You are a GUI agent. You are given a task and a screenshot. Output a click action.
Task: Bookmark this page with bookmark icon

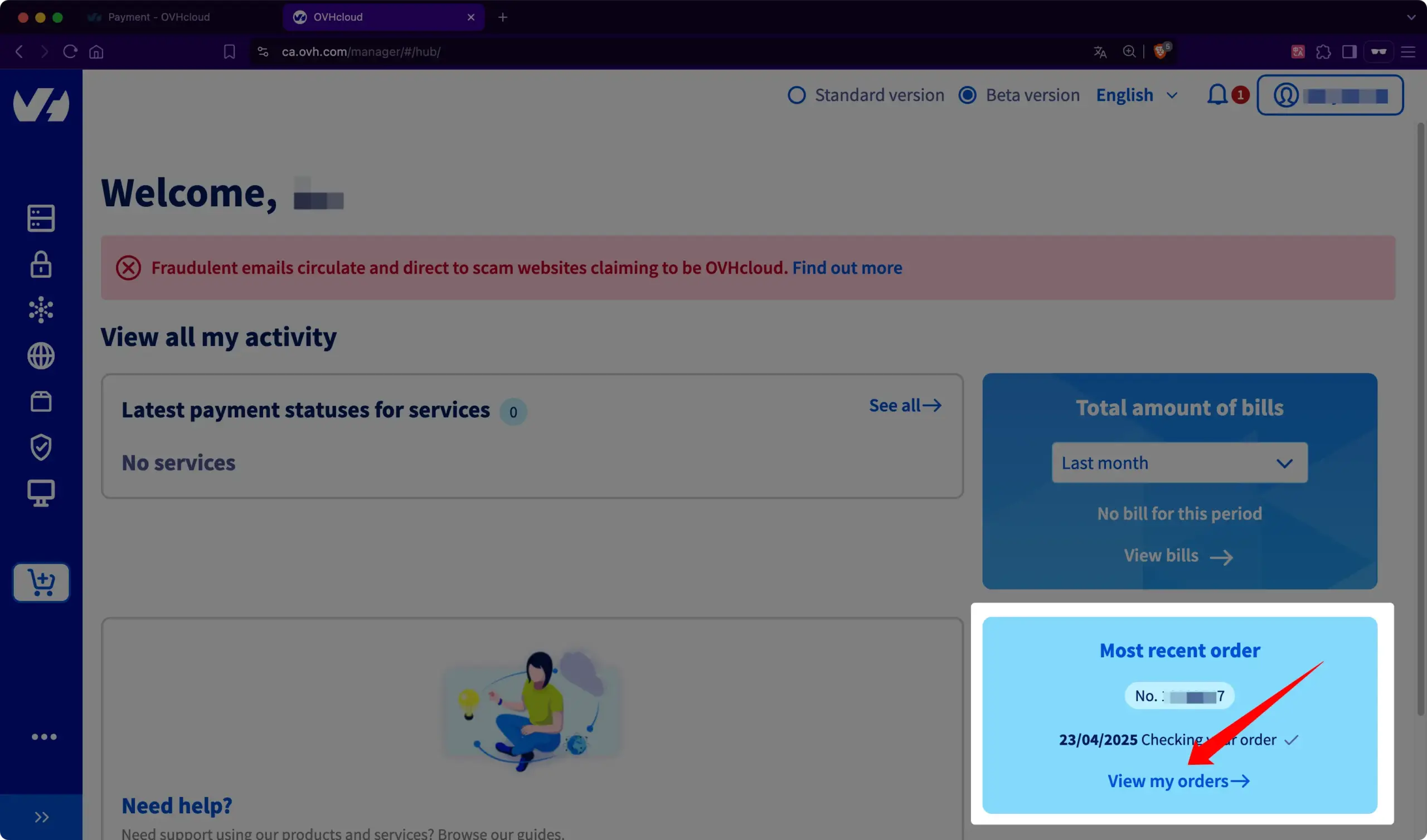[229, 51]
